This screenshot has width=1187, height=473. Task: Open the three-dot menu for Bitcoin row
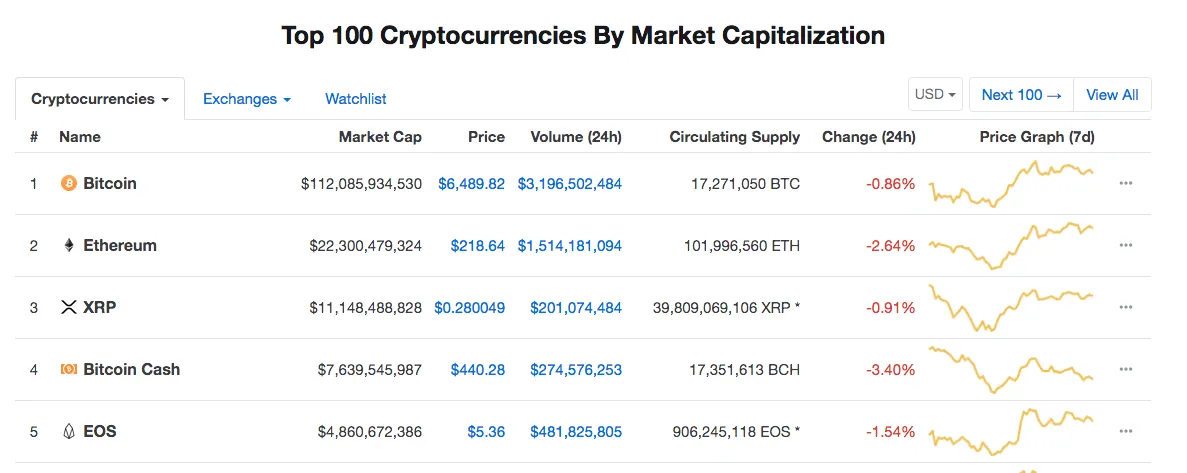[x=1126, y=183]
